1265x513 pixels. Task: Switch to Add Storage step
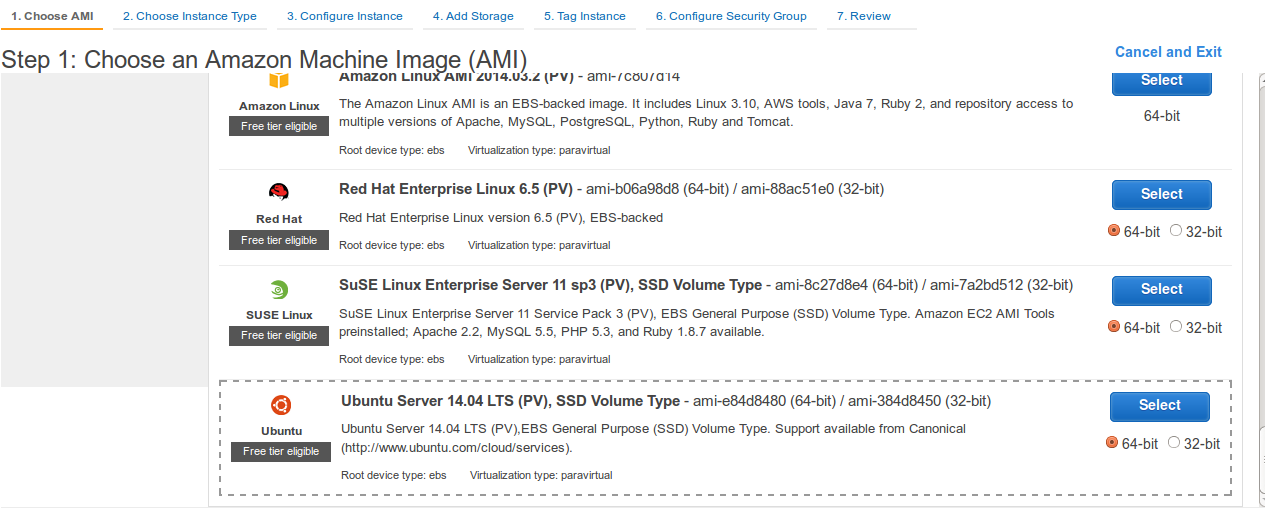click(x=473, y=16)
